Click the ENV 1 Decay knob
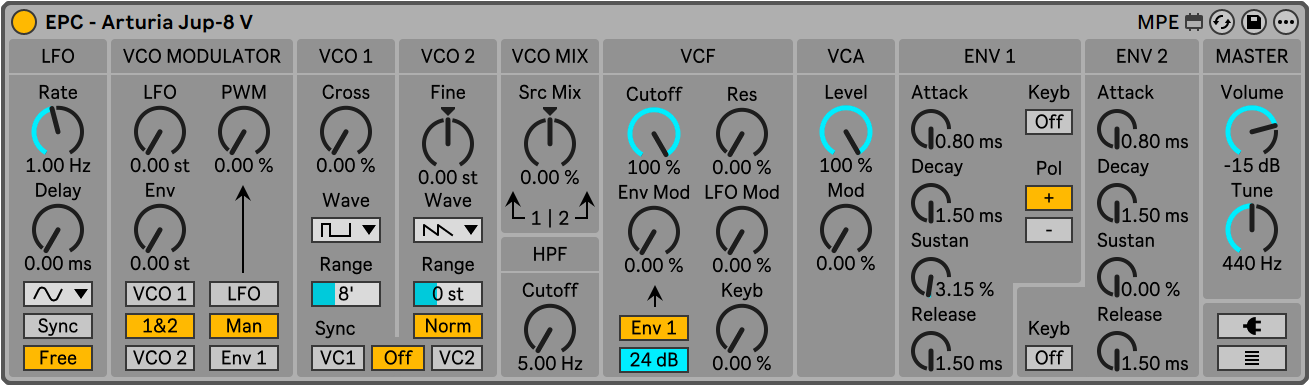 930,202
